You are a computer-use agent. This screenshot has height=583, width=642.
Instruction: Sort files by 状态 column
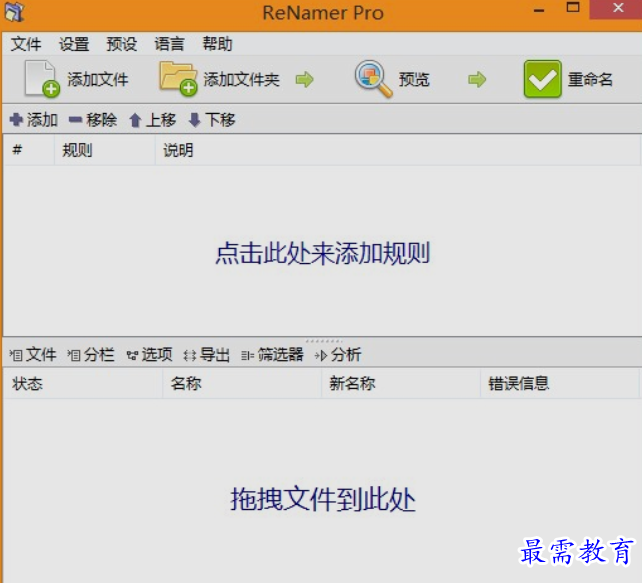pyautogui.click(x=83, y=384)
